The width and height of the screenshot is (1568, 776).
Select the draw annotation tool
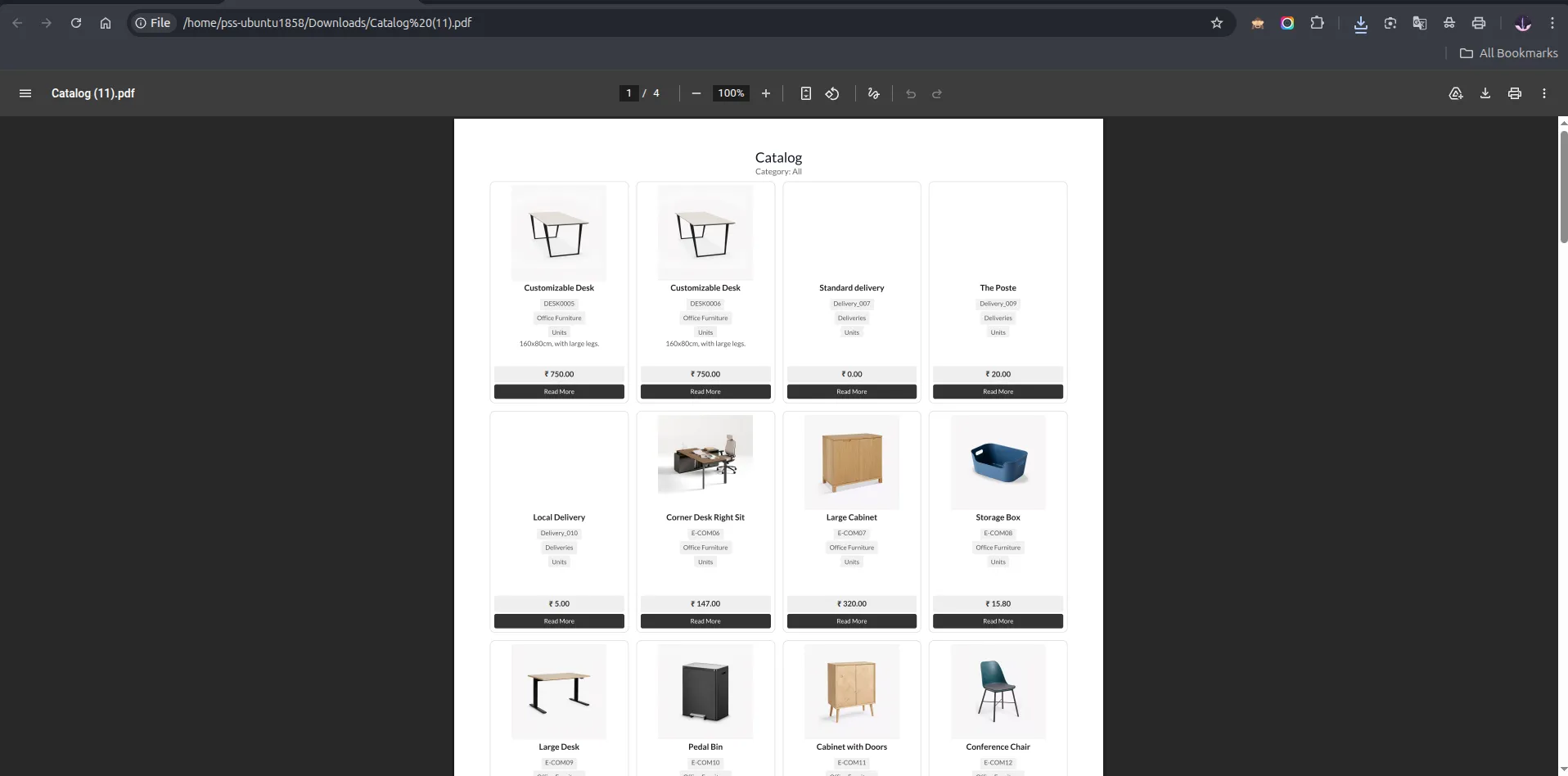[x=874, y=93]
